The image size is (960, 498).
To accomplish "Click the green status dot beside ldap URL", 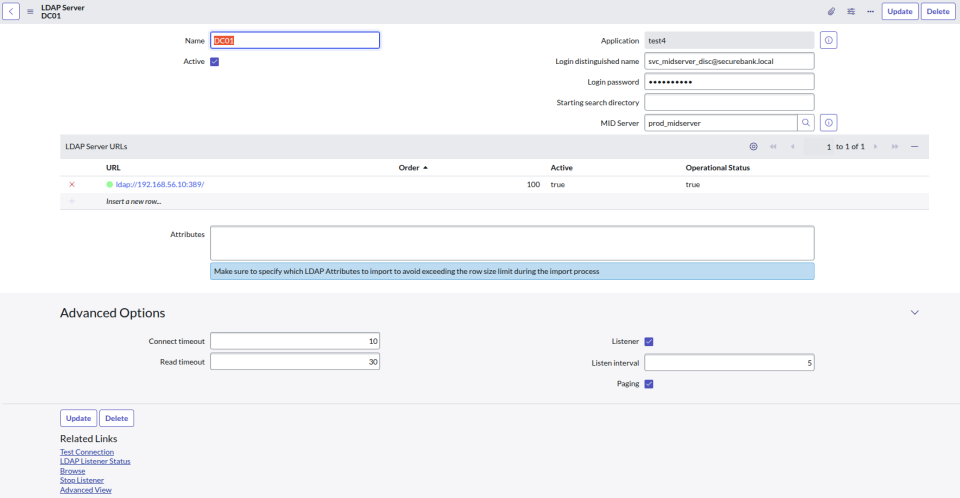I will [x=110, y=184].
